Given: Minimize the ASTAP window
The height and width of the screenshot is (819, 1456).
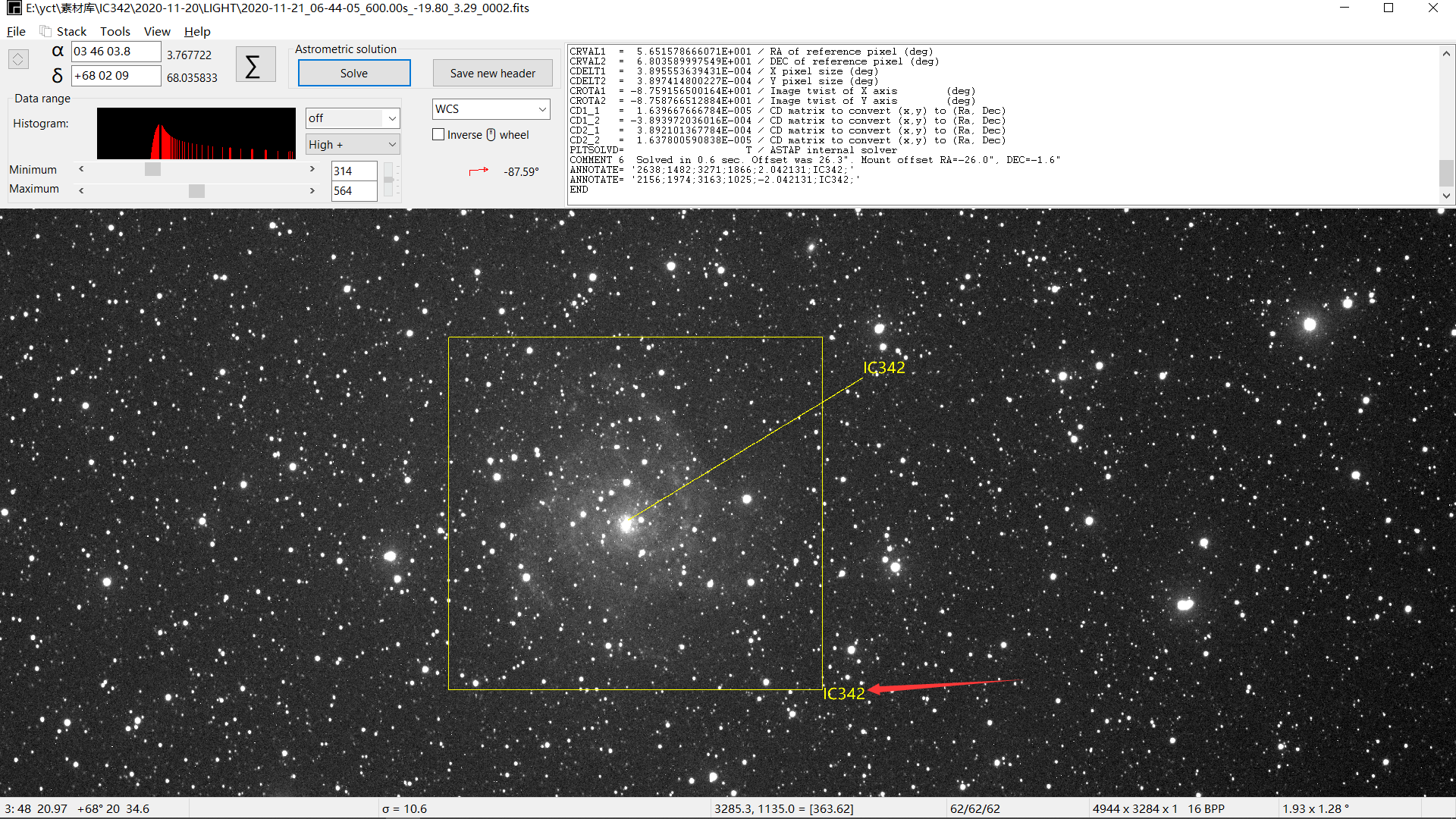Looking at the screenshot, I should click(1345, 8).
